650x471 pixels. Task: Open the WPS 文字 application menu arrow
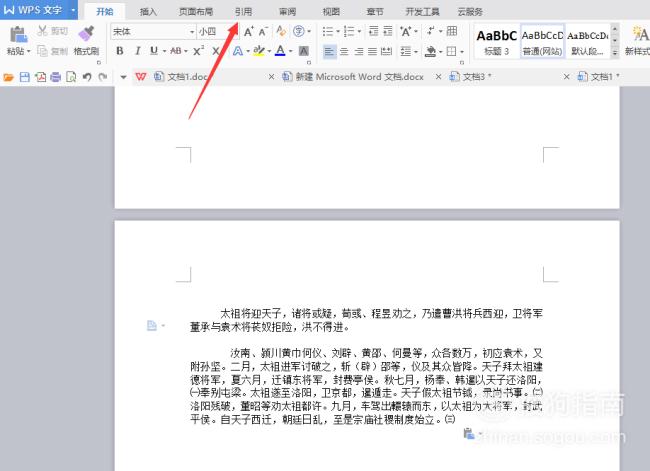[73, 10]
